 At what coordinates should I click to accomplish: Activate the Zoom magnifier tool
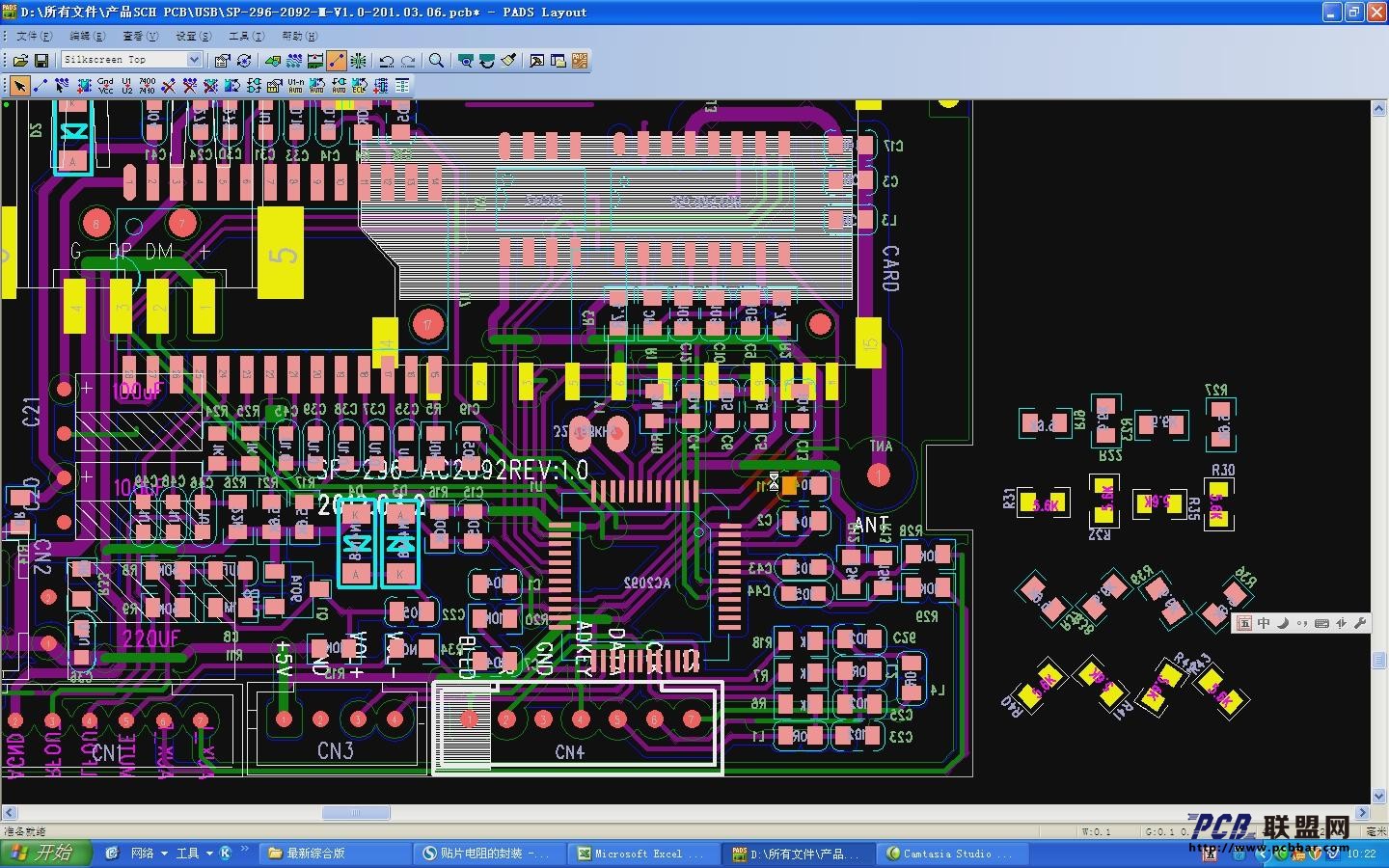436,60
